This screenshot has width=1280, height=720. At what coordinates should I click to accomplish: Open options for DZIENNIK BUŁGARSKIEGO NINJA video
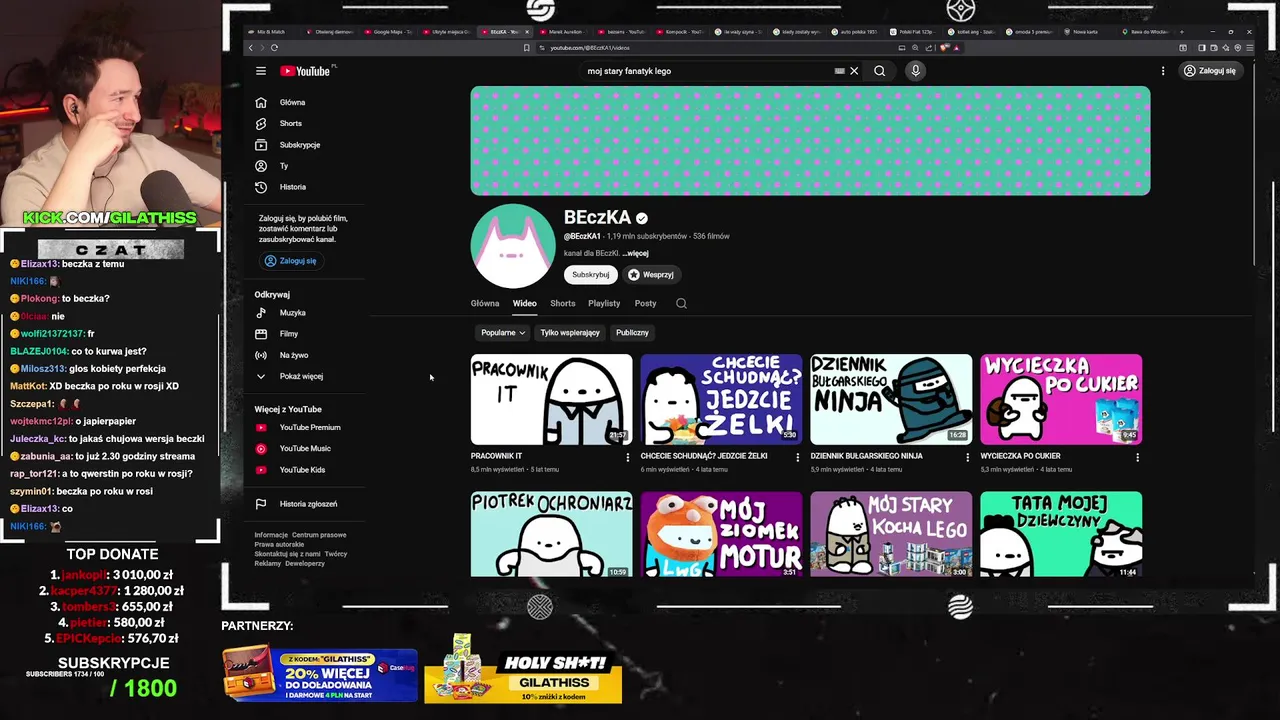click(967, 457)
